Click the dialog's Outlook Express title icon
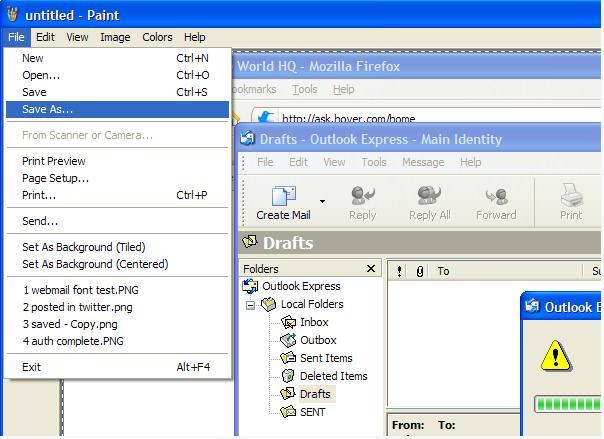 532,306
